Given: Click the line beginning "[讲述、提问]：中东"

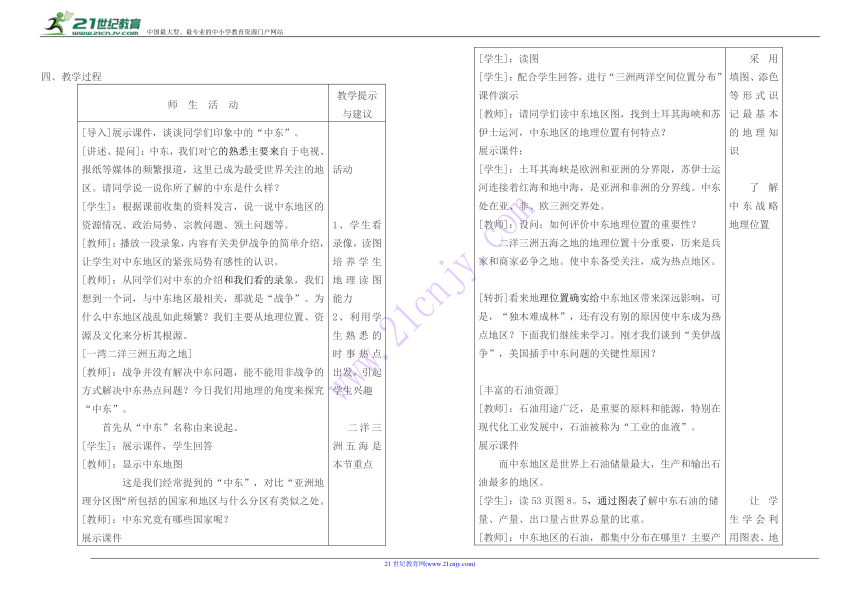Looking at the screenshot, I should tap(203, 151).
